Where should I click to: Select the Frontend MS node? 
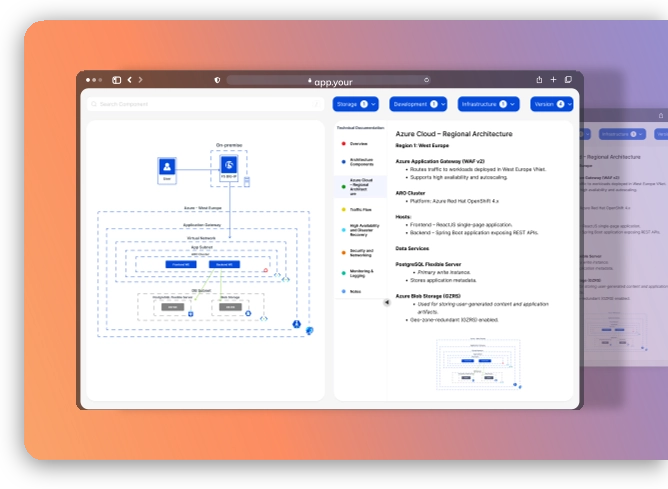coord(181,265)
